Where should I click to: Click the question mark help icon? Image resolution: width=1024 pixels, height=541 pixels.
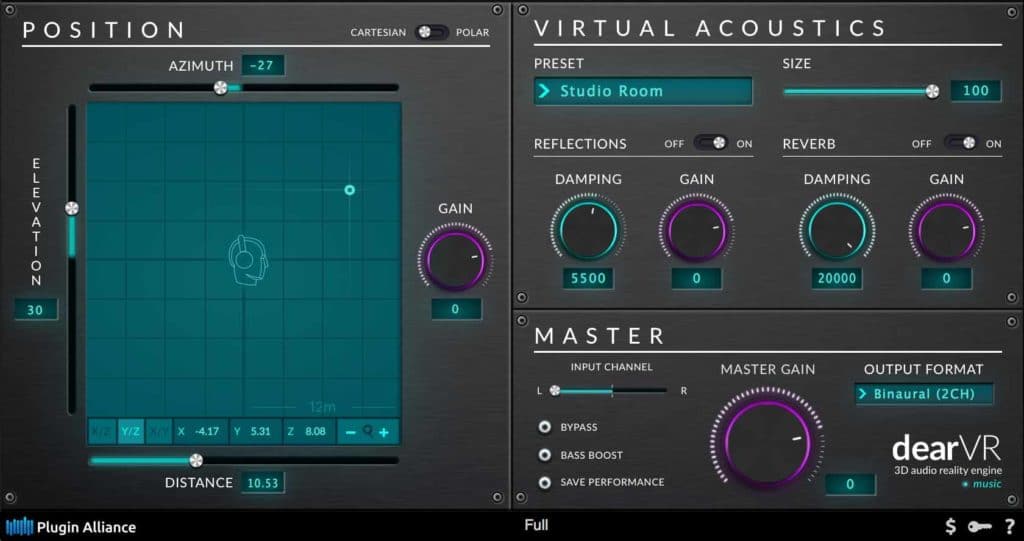(1010, 525)
